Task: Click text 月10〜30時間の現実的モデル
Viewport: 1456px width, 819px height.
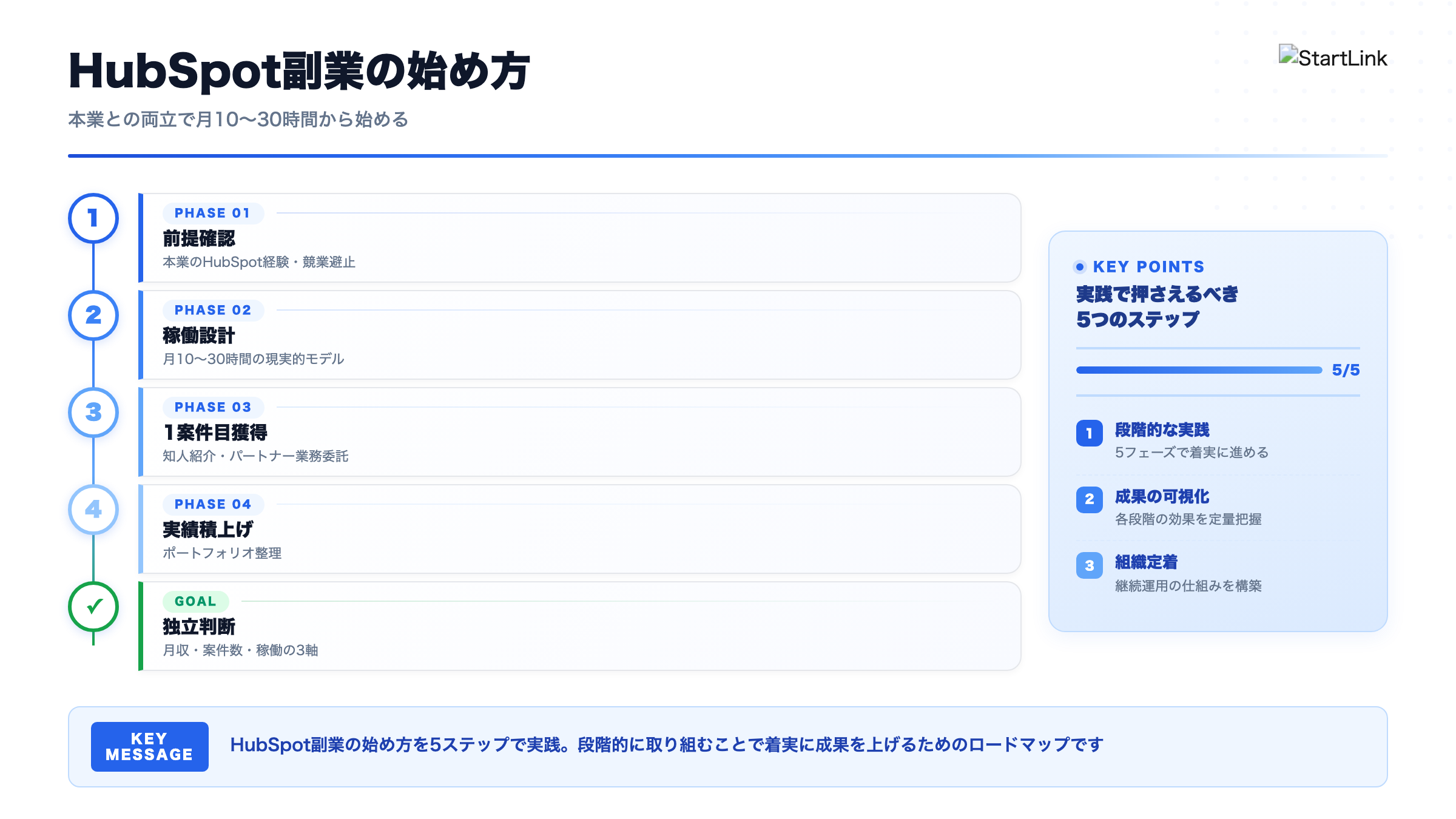Action: pos(254,359)
